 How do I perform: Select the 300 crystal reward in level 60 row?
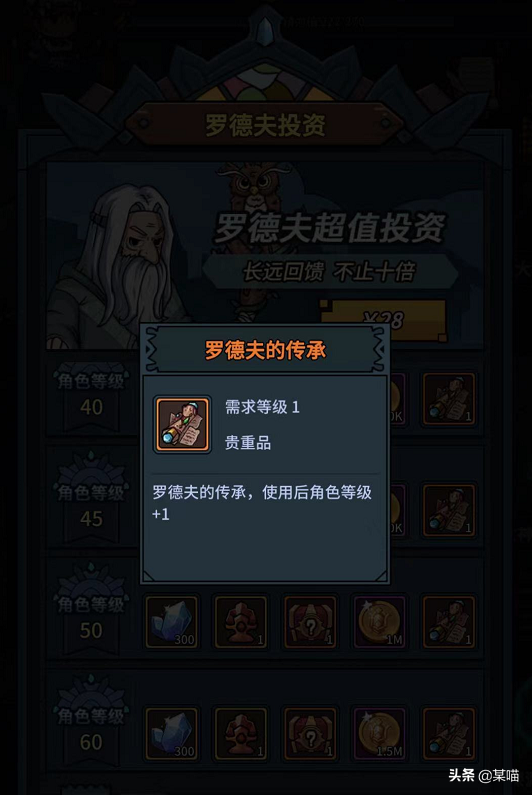[x=172, y=734]
